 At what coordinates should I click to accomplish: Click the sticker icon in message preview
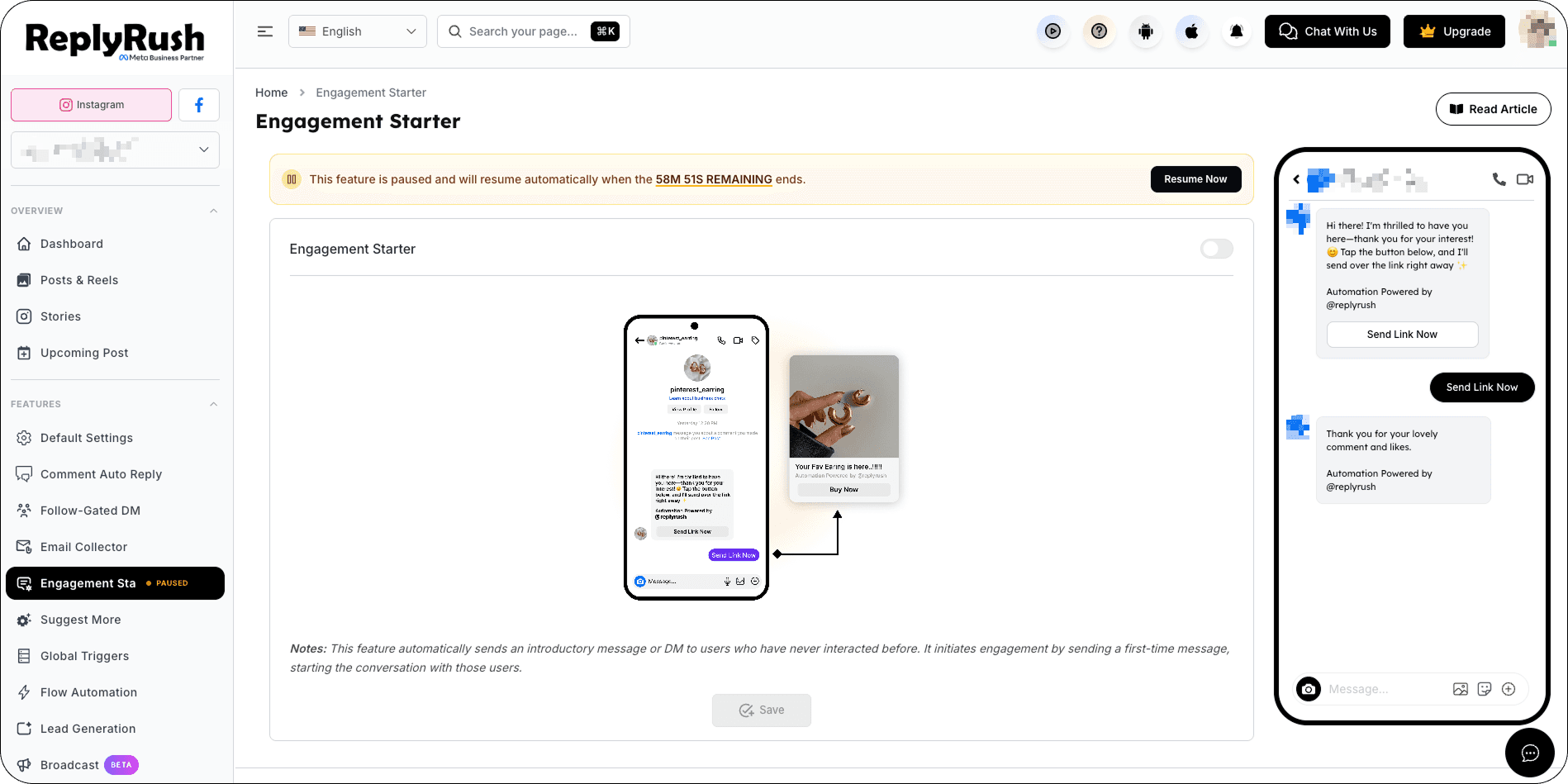coord(1485,689)
